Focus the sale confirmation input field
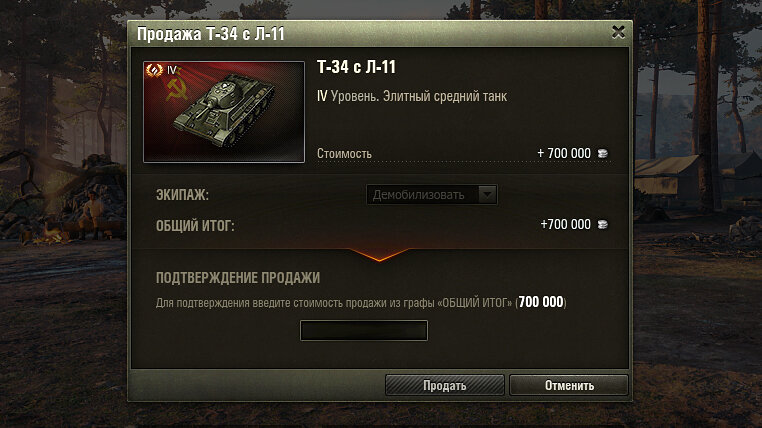762x428 pixels. (364, 330)
